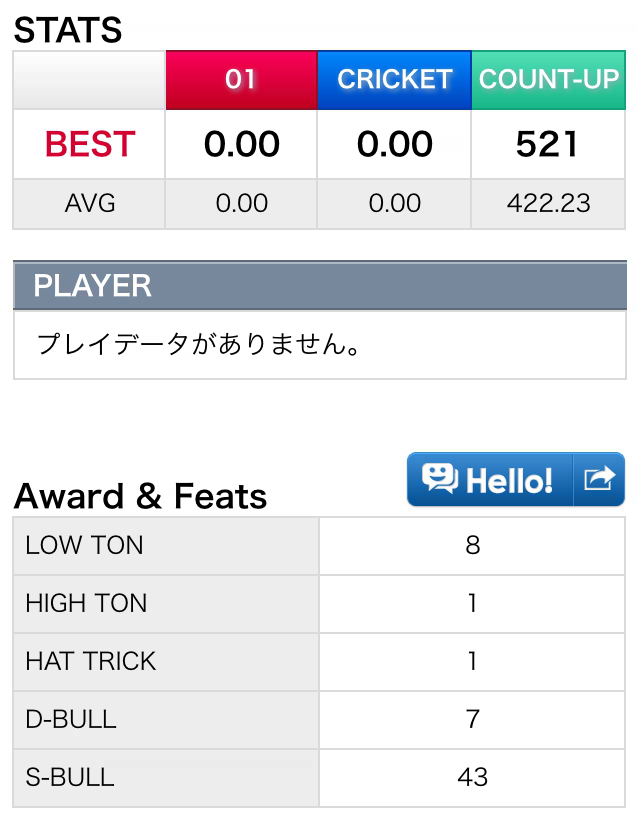
Task: Click the COUNT-UP average 422.23
Action: pyautogui.click(x=548, y=203)
